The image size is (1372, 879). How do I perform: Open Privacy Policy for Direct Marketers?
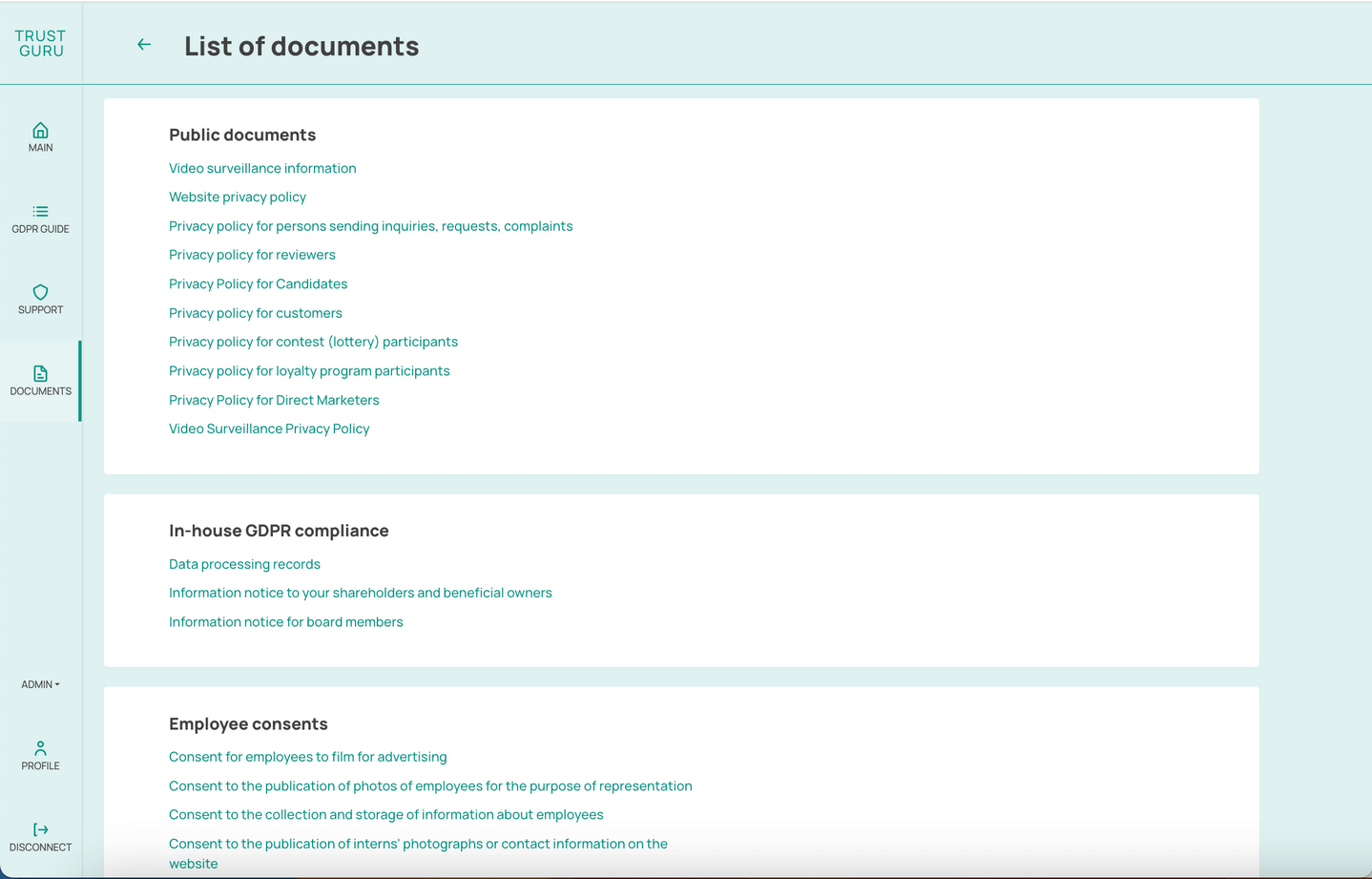274,400
